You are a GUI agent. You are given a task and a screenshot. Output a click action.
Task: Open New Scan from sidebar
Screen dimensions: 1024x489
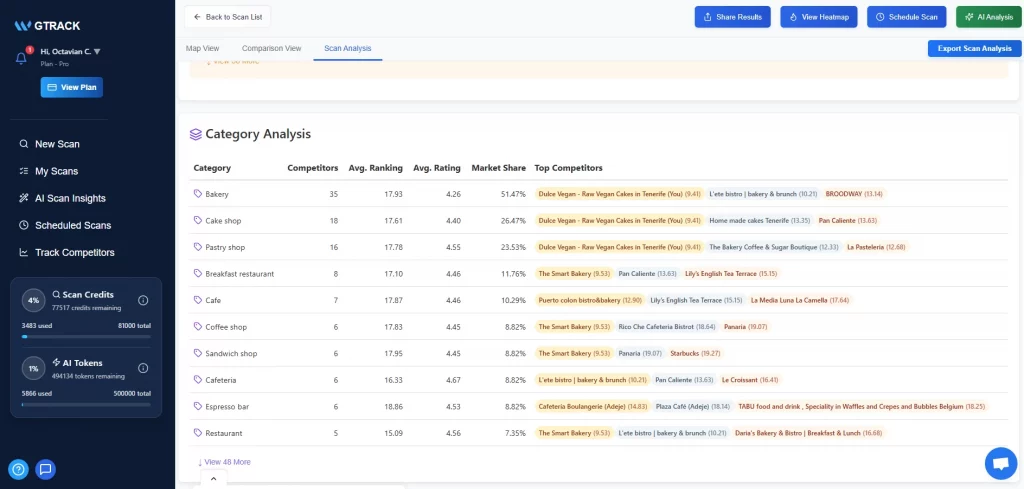(x=57, y=144)
